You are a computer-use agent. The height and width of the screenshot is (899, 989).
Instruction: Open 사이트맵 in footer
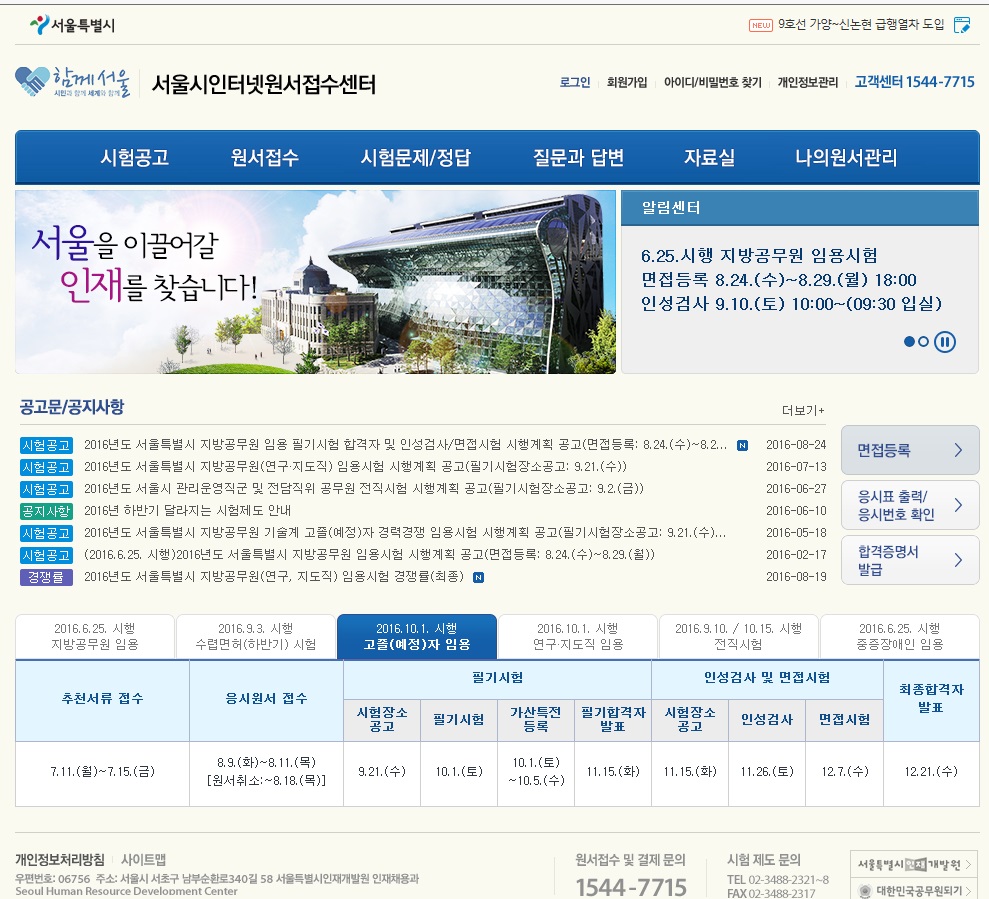[x=143, y=859]
